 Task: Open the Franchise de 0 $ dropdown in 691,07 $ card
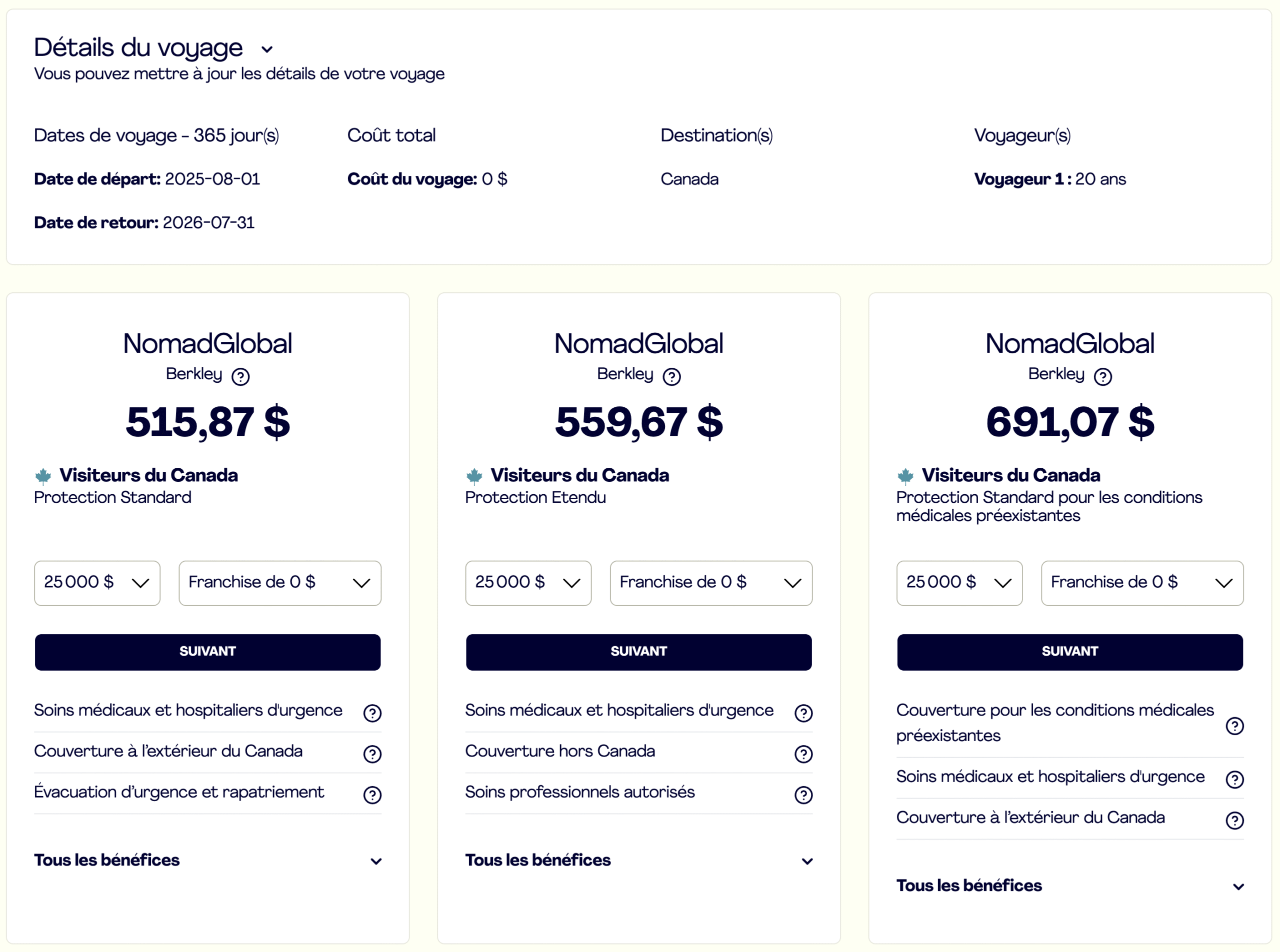tap(1142, 583)
